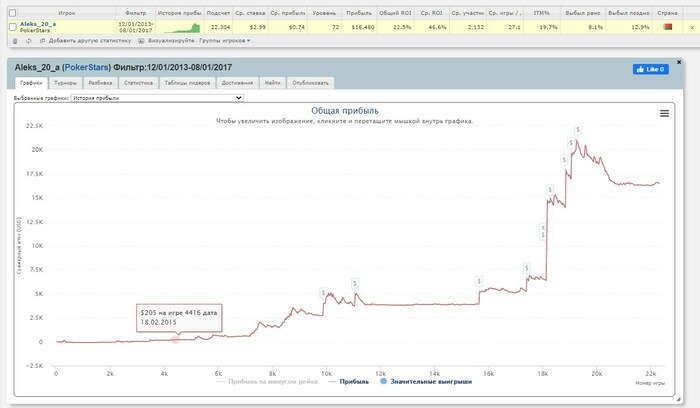Open the Таблицы лидеров tab
Viewport: 700px width, 408px height.
(187, 83)
